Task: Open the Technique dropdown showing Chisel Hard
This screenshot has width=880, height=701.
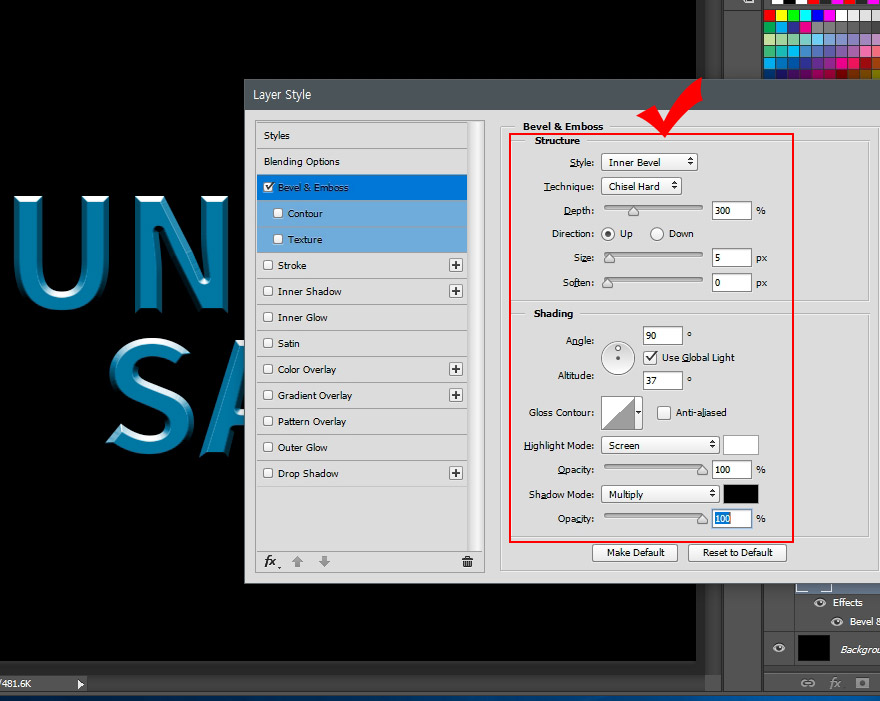Action: 641,186
